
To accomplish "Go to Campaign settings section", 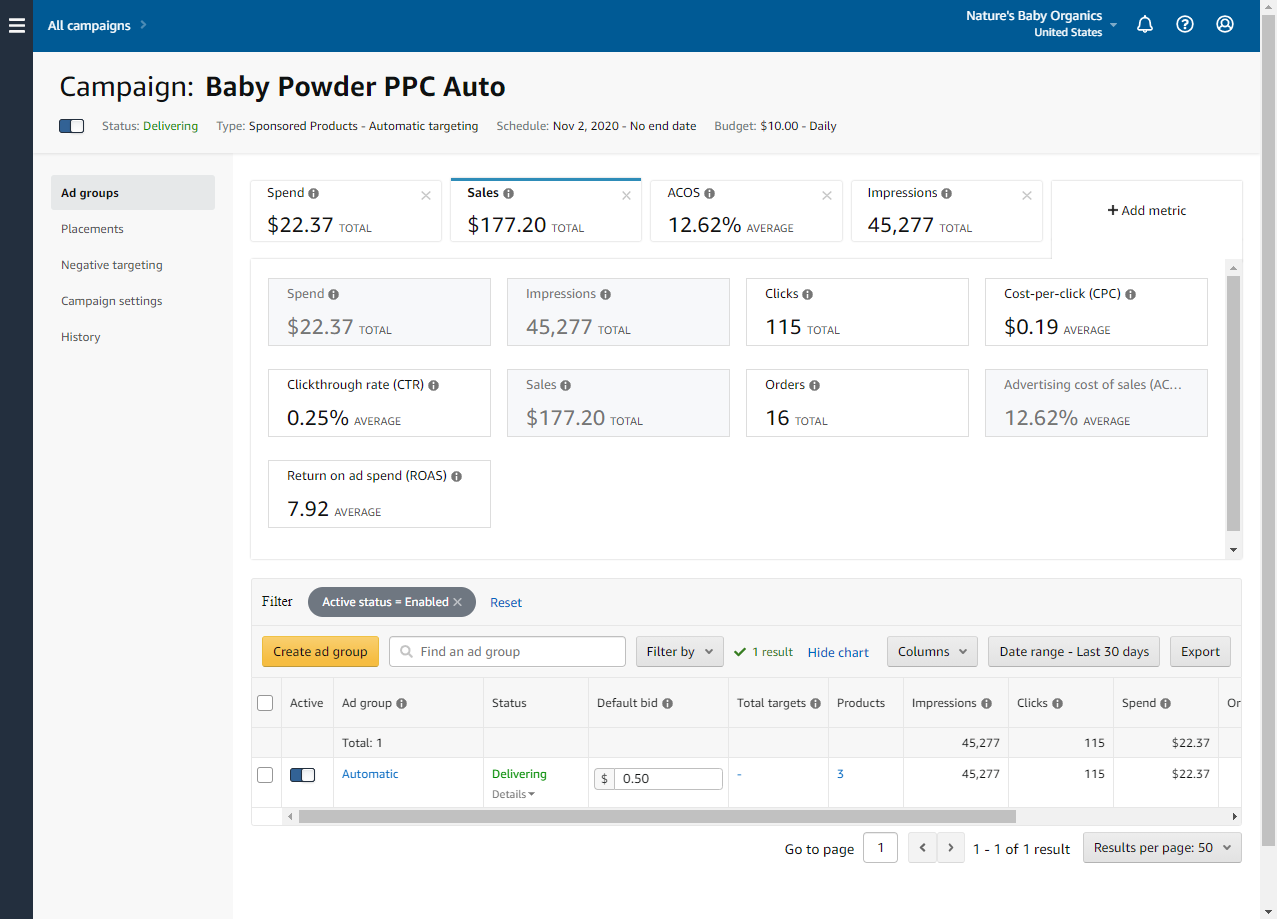I will pos(112,301).
